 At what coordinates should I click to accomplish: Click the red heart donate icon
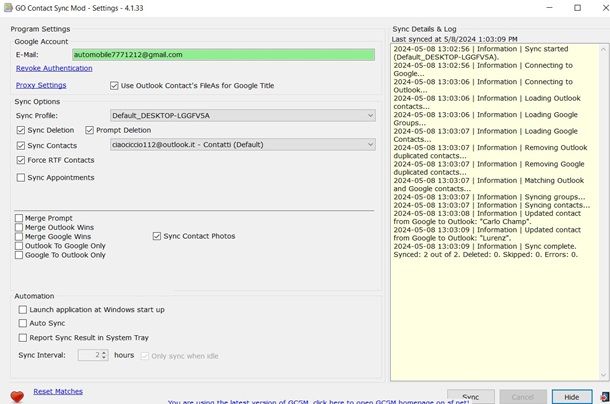click(17, 396)
